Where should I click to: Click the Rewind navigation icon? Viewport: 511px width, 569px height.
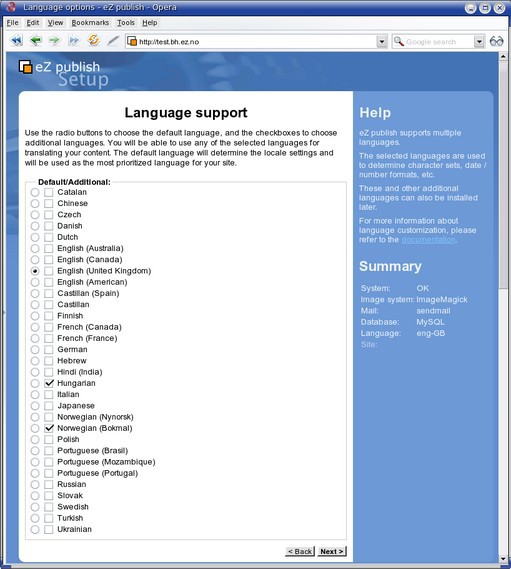[x=16, y=41]
